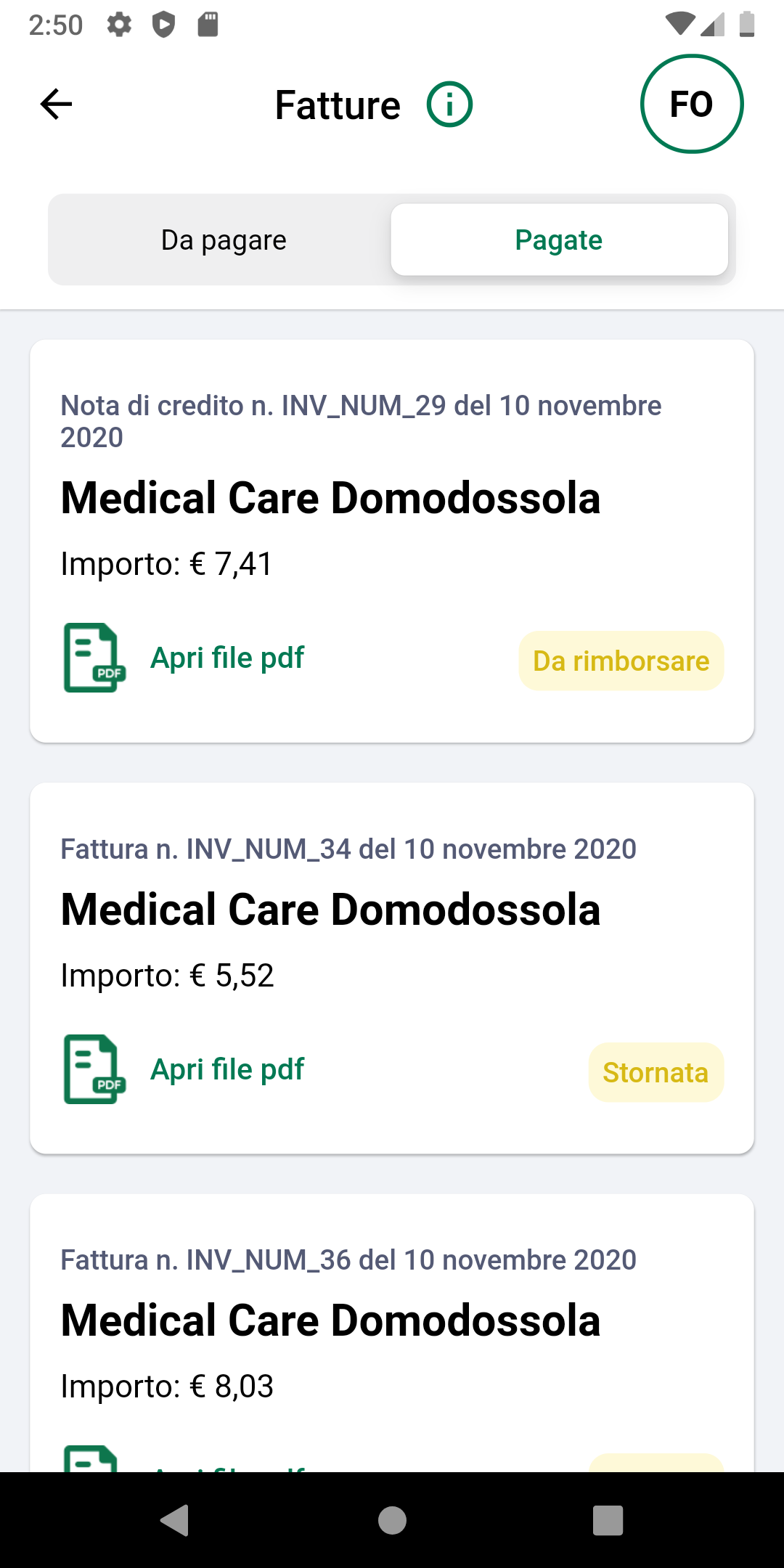
Task: Tap the back arrow in the header
Action: point(56,105)
